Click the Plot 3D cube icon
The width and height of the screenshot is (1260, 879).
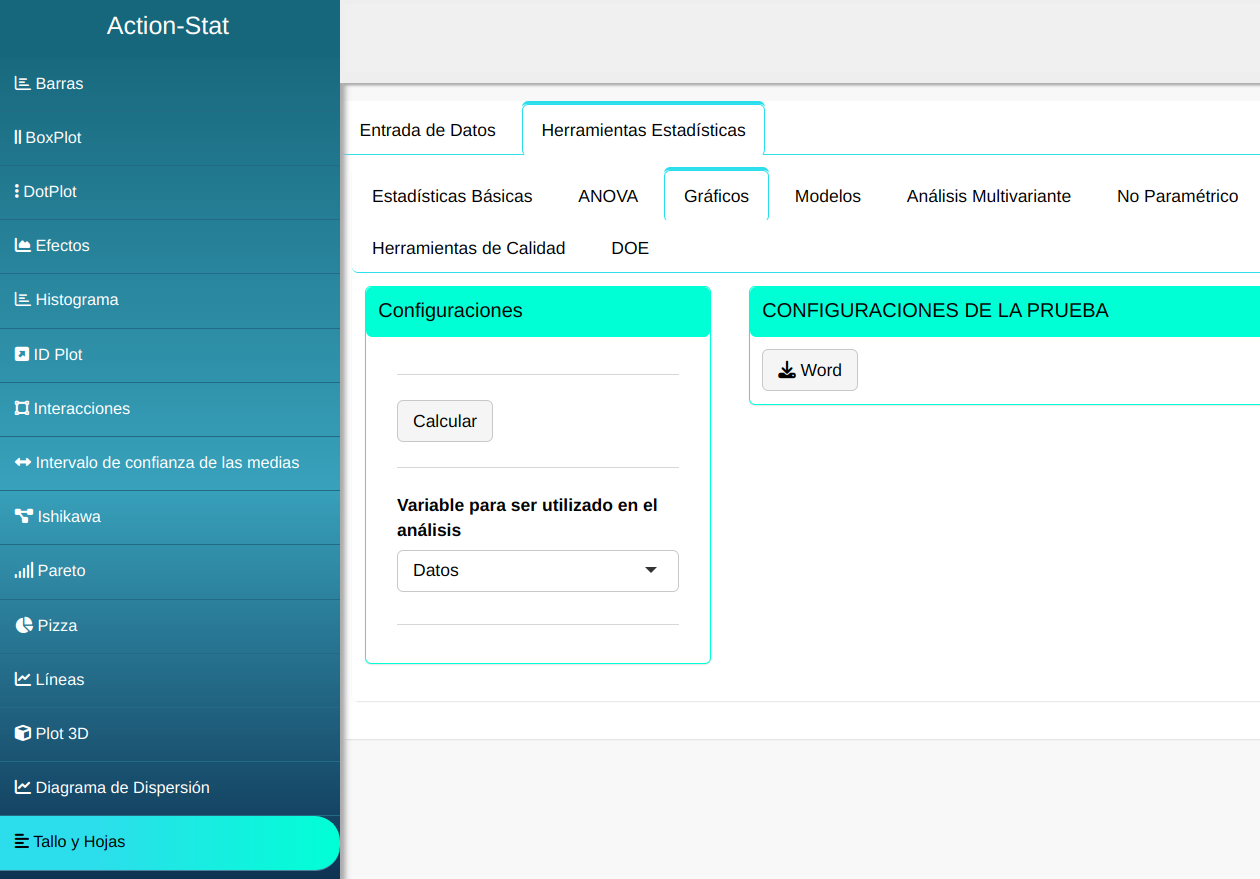point(23,734)
